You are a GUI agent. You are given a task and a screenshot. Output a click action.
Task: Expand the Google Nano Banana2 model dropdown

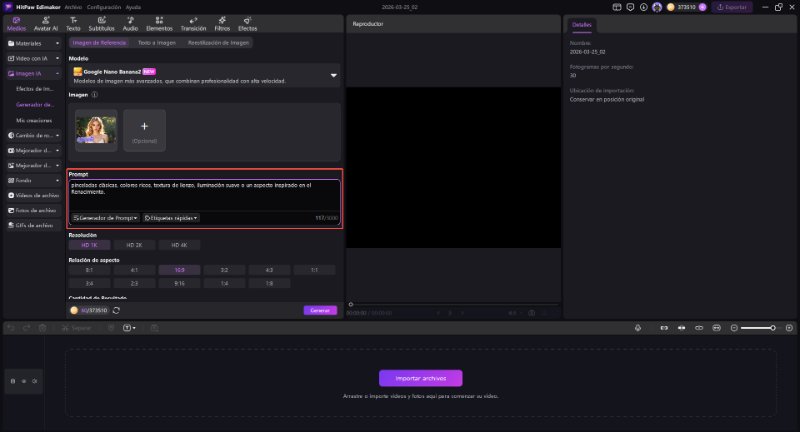click(334, 74)
